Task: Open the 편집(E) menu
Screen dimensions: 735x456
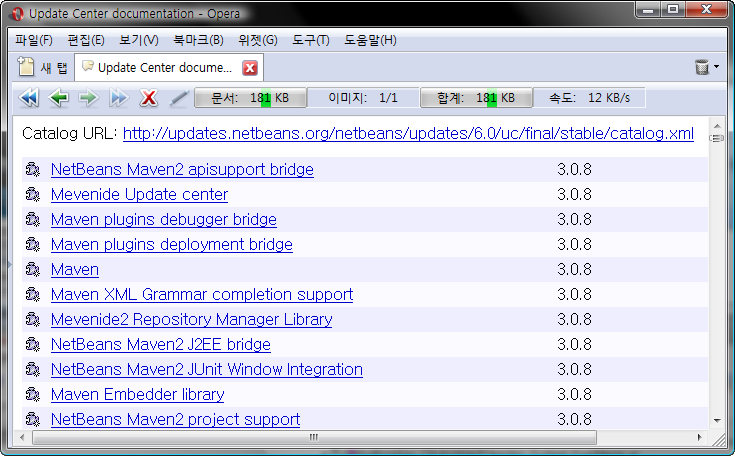Action: tap(86, 40)
